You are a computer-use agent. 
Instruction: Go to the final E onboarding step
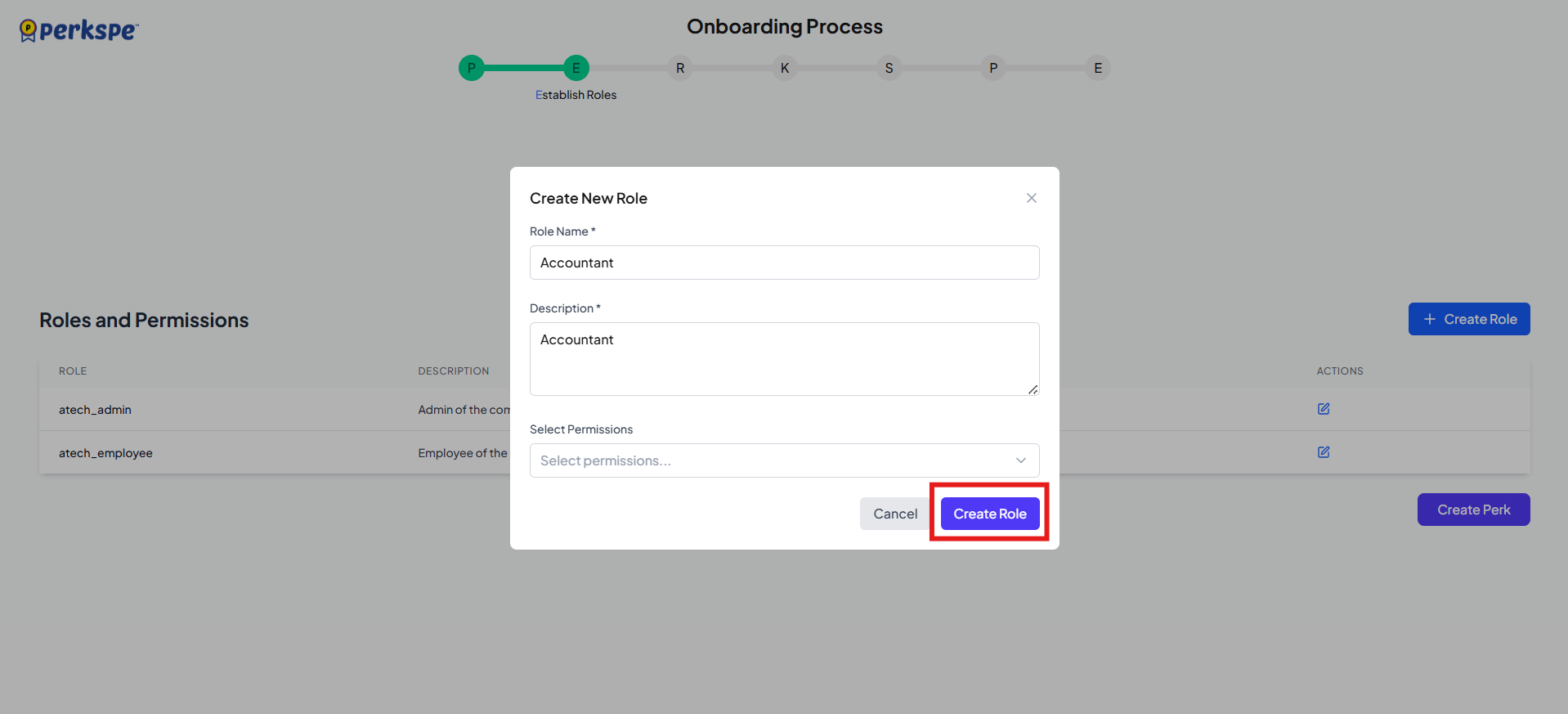coord(1098,68)
